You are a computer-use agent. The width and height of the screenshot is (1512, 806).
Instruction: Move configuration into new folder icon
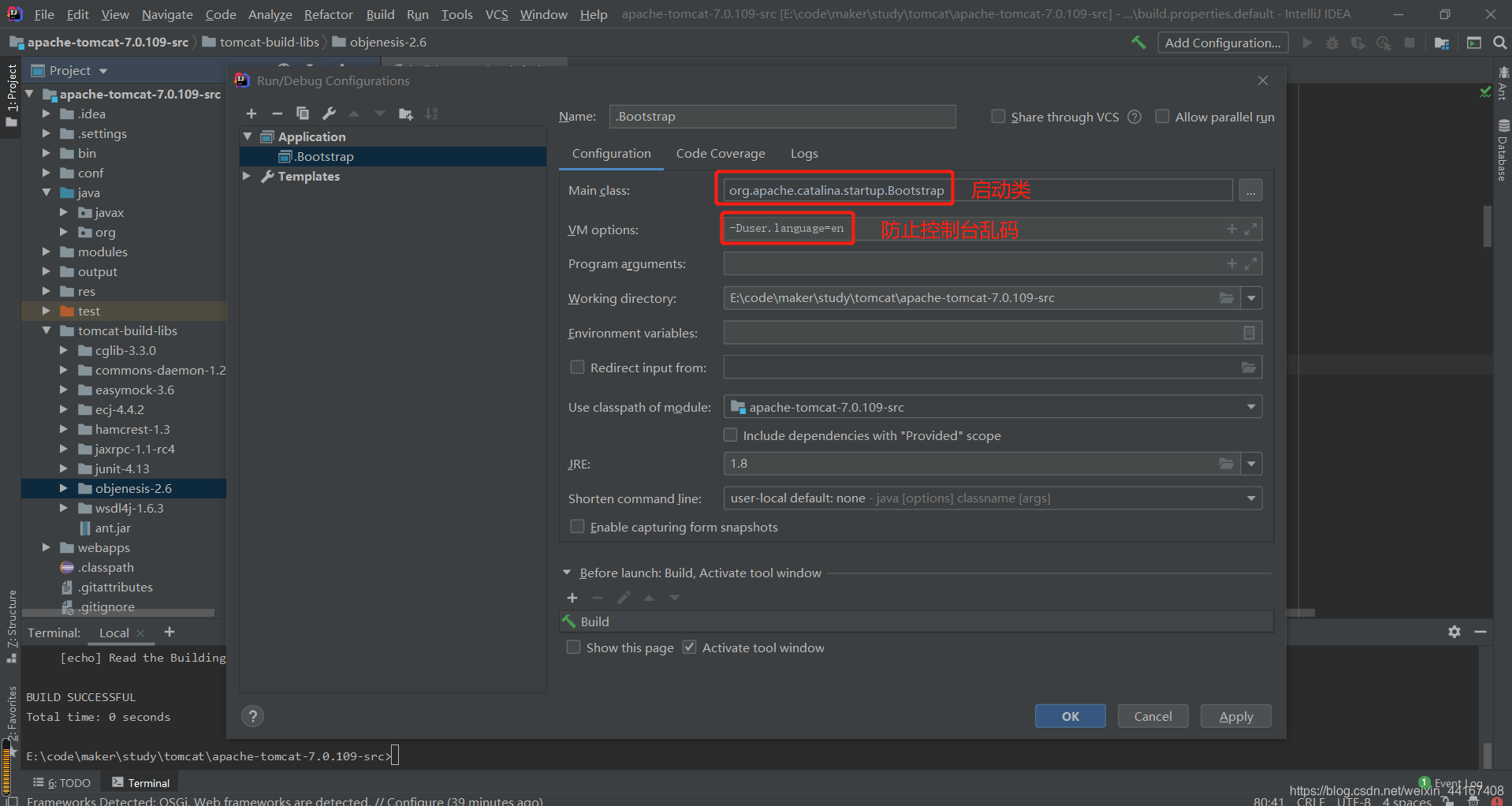click(406, 114)
